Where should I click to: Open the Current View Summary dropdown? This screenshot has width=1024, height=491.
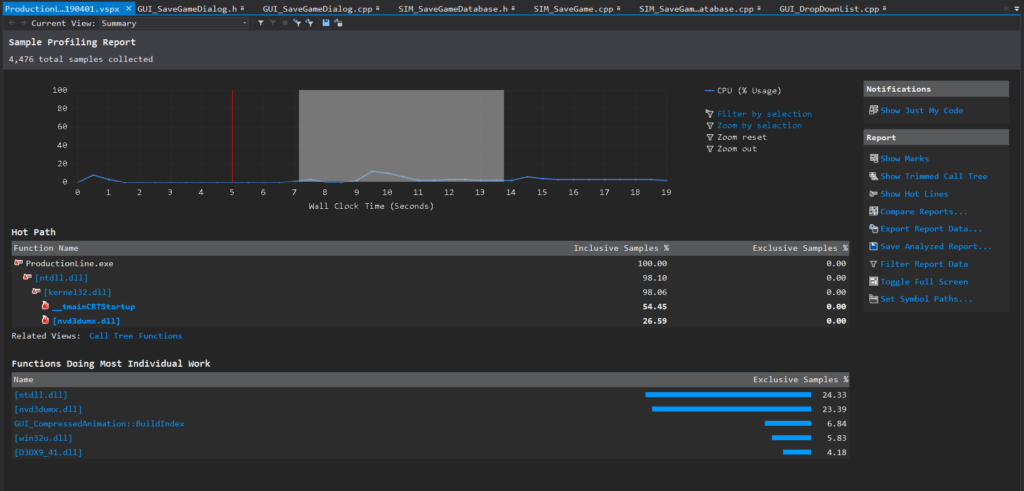click(x=174, y=23)
